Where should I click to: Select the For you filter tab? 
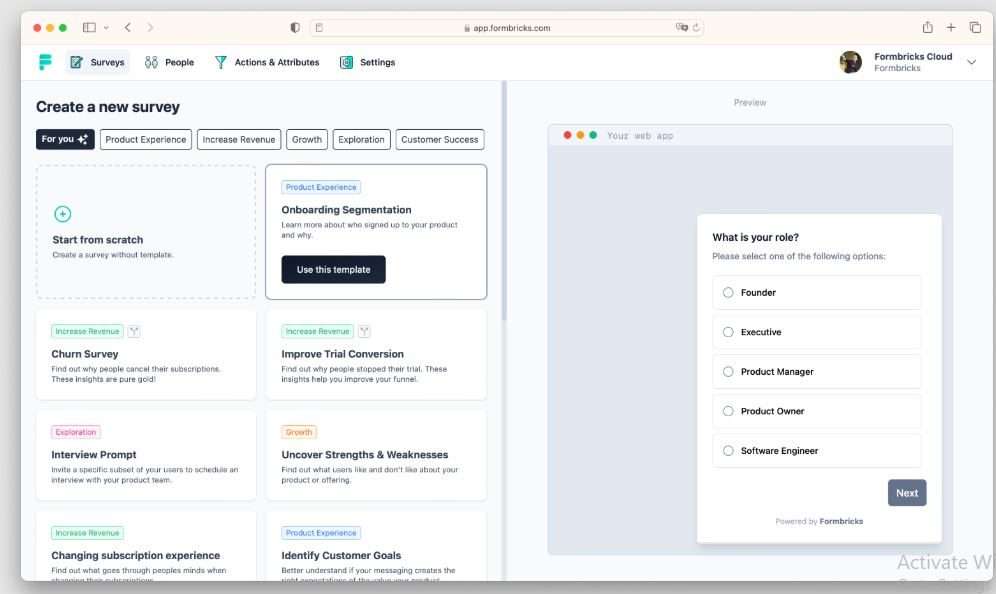coord(65,139)
